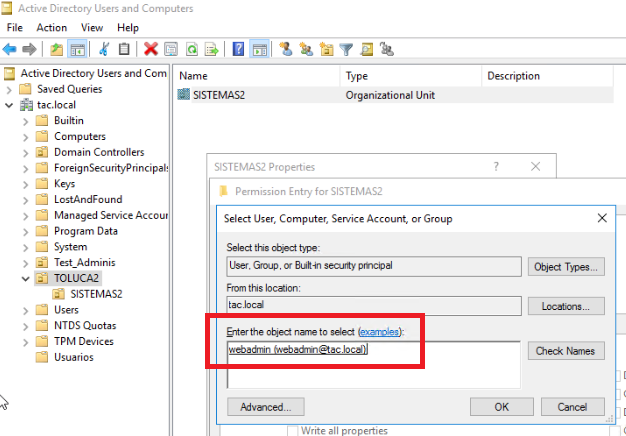Click the up one level folder icon
This screenshot has width=626, height=436.
coord(57,48)
